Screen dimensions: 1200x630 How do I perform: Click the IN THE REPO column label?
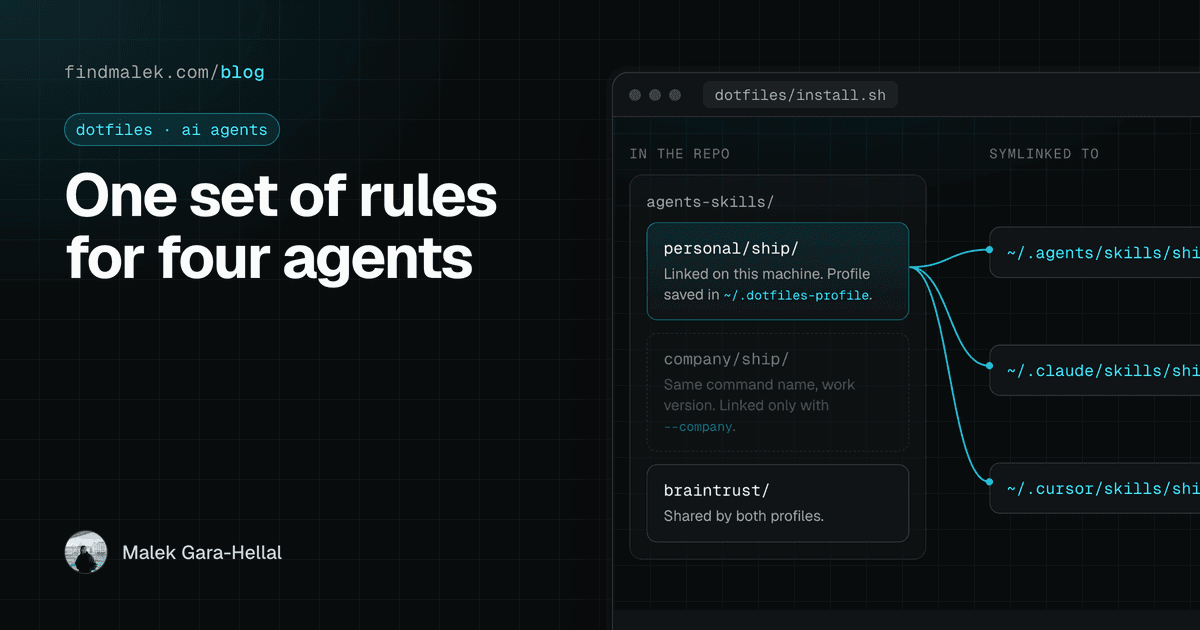(x=680, y=154)
